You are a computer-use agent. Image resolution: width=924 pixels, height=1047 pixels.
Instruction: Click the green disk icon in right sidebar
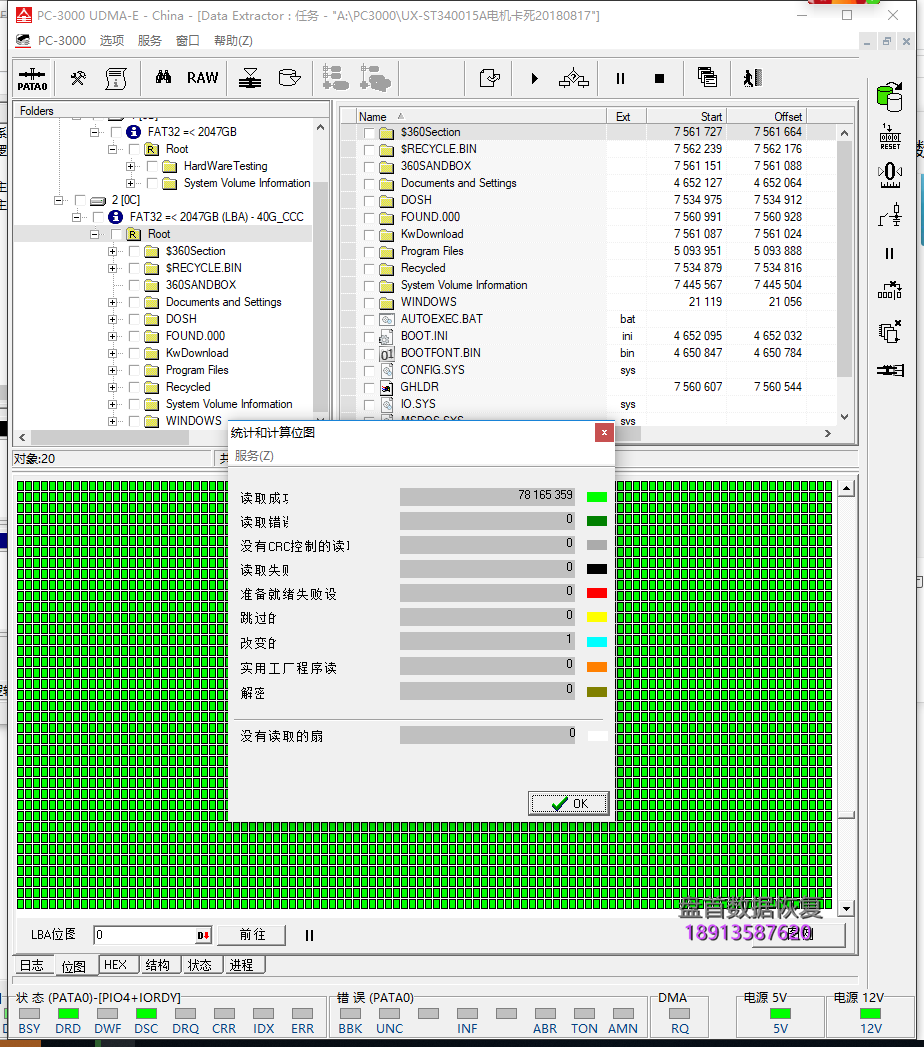[888, 97]
